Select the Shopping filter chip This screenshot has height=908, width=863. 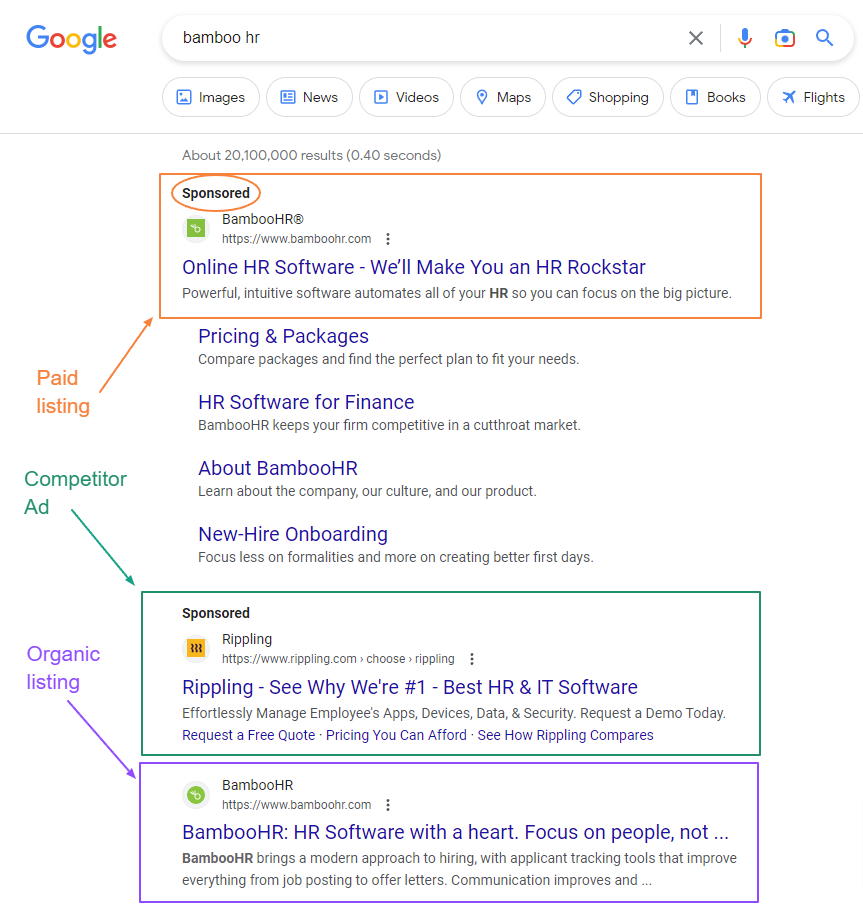click(607, 97)
